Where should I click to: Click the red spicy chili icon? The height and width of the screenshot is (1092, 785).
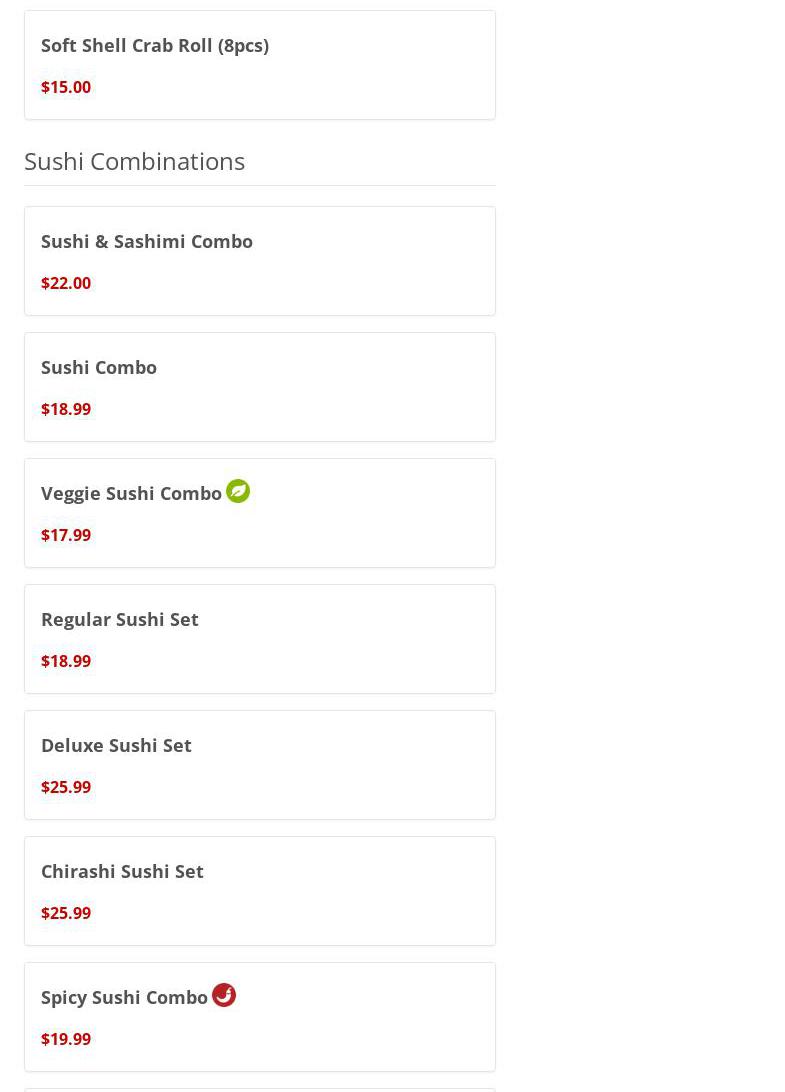click(224, 995)
